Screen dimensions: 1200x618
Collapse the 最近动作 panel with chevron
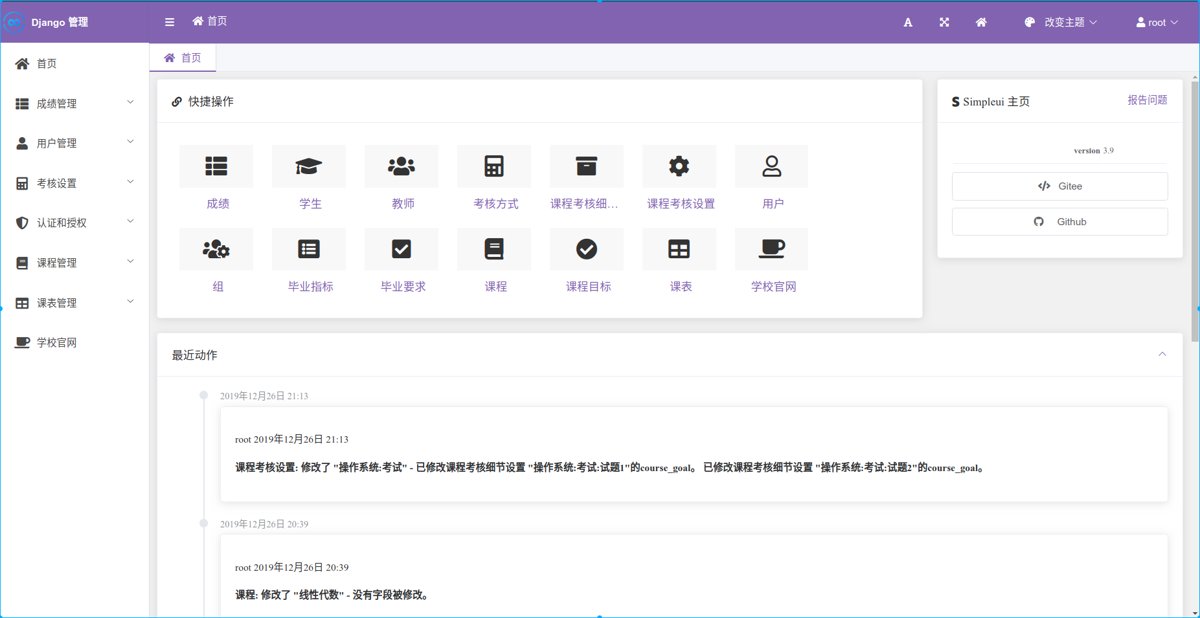point(1162,354)
